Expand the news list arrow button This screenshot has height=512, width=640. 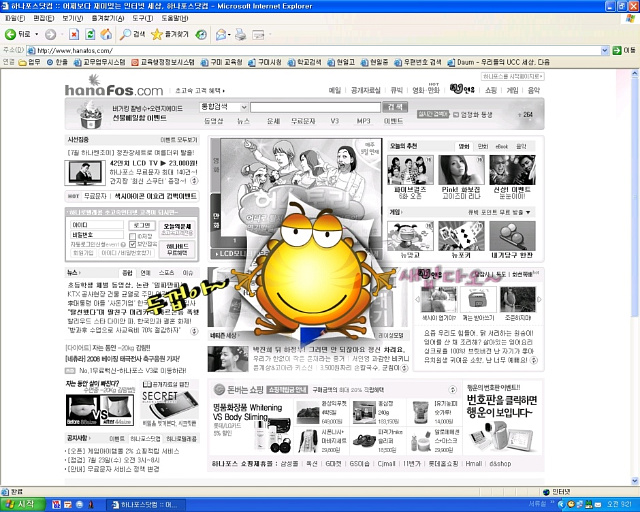[x=195, y=331]
